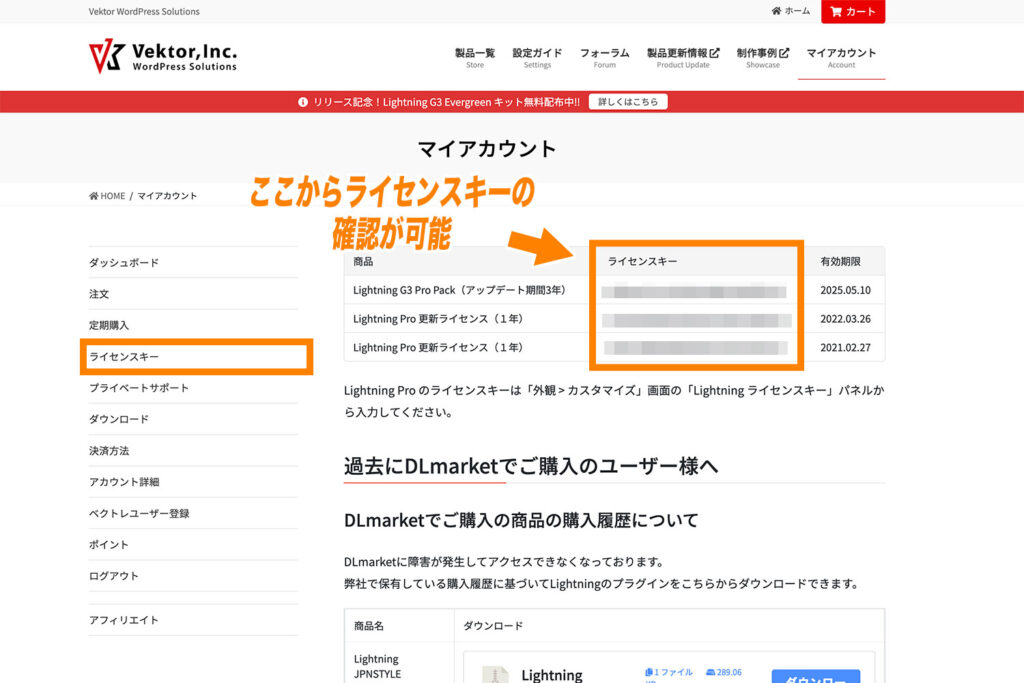Click the external-link icon beside 制作事例

tap(784, 51)
